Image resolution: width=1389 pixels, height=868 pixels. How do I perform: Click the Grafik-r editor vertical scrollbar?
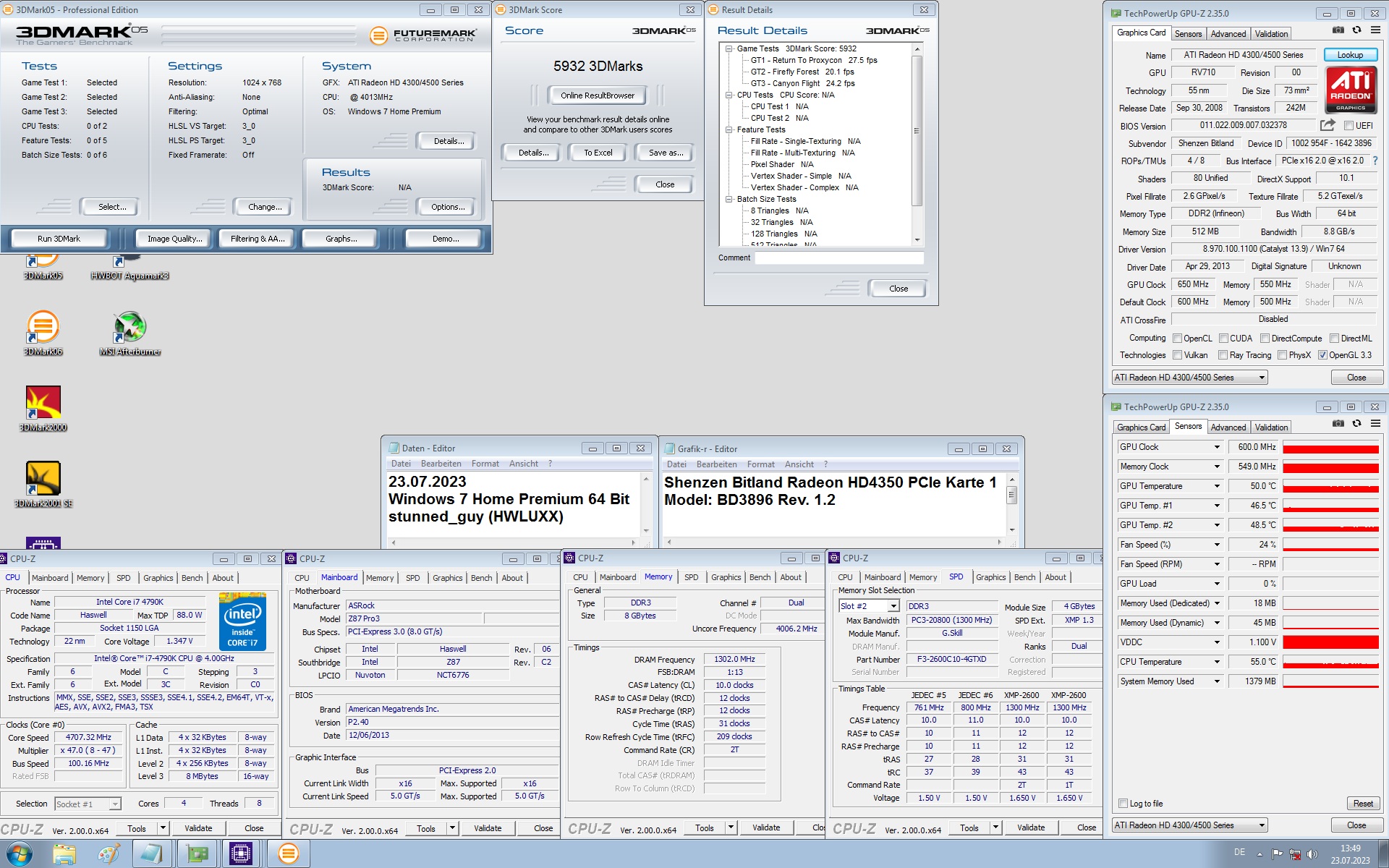point(1012,505)
